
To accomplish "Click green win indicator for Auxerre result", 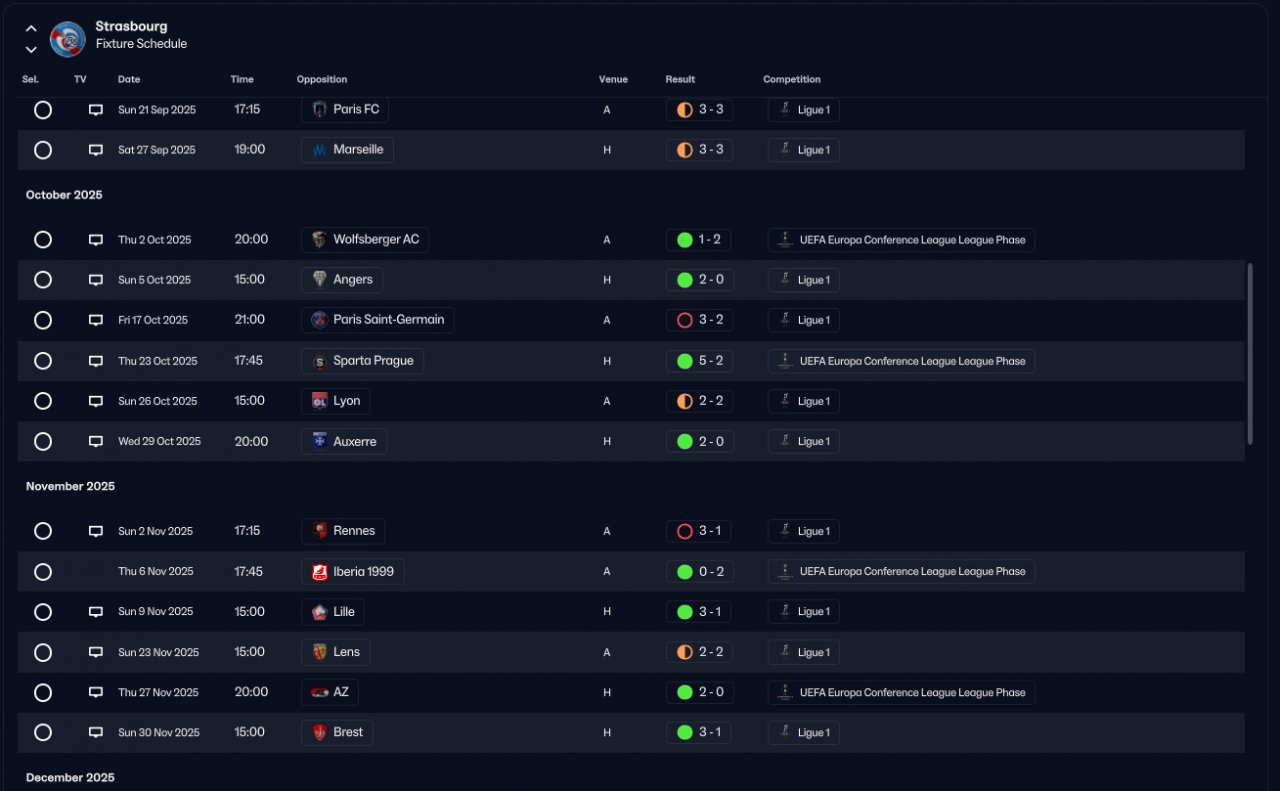I will [685, 441].
